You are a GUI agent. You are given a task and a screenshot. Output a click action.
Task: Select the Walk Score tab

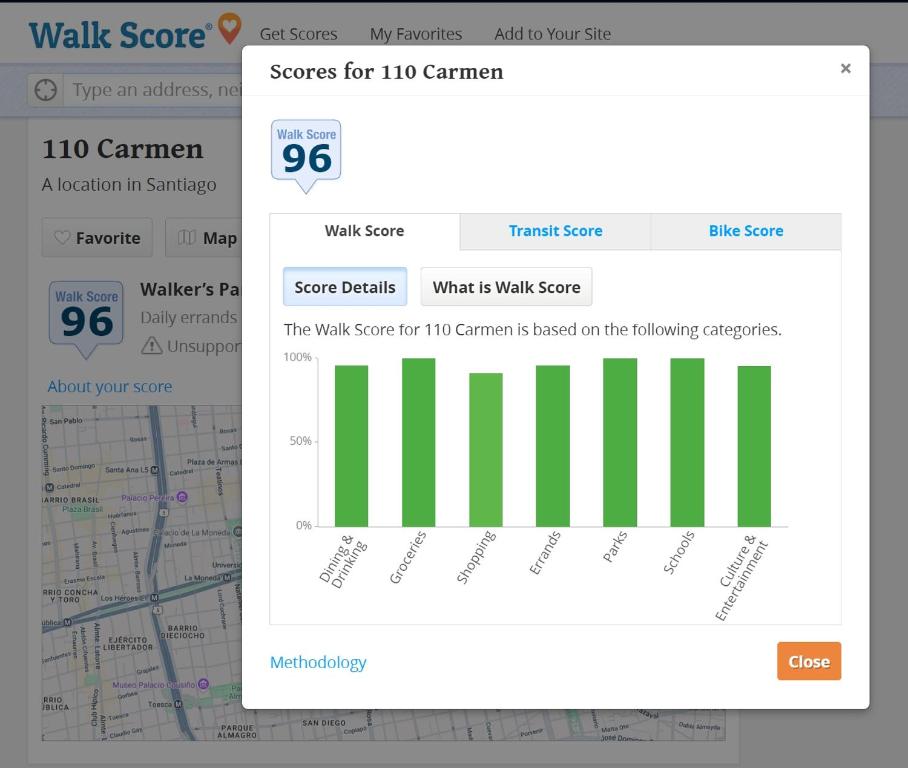click(x=364, y=231)
